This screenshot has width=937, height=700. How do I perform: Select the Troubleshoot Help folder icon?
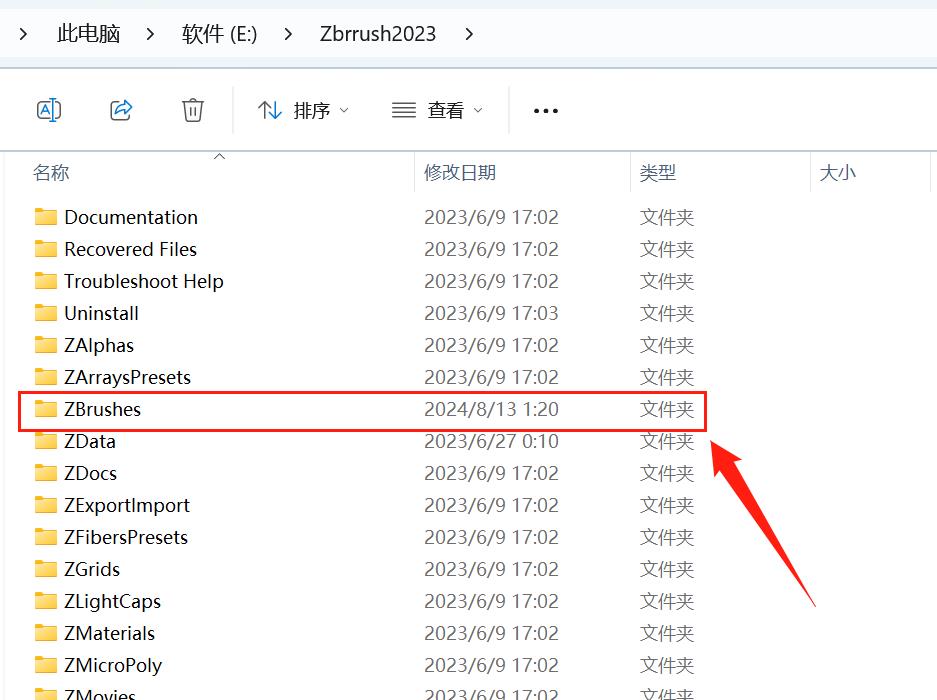click(x=46, y=280)
